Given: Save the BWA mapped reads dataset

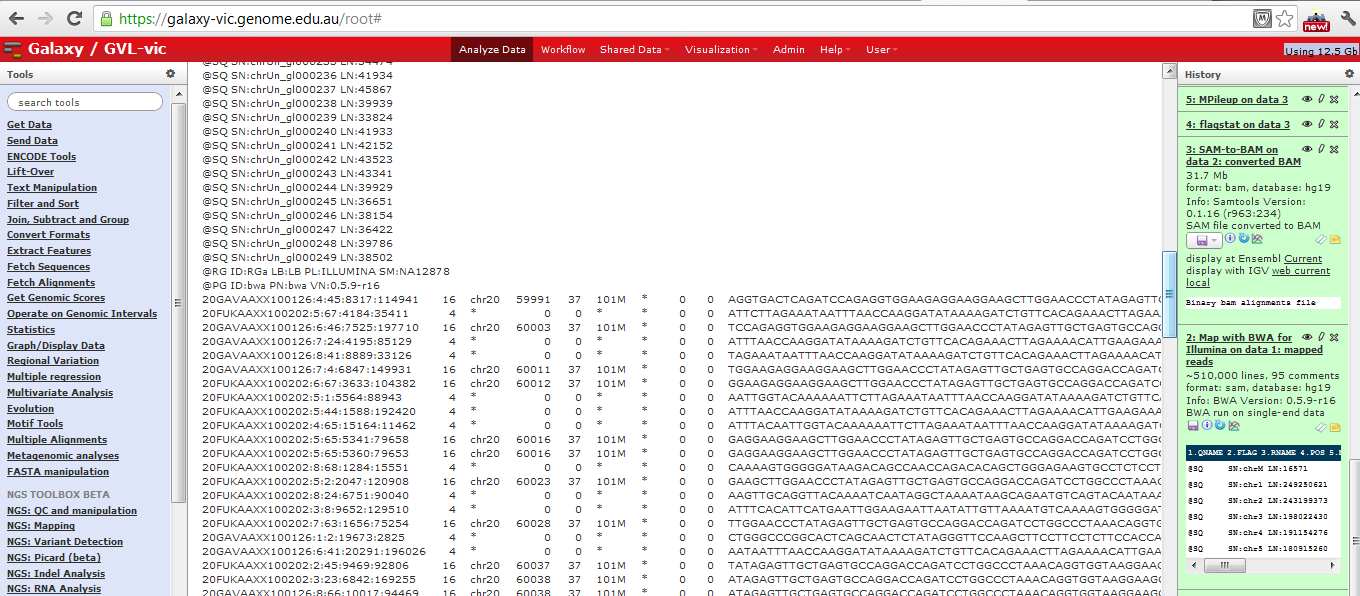Looking at the screenshot, I should click(1193, 425).
